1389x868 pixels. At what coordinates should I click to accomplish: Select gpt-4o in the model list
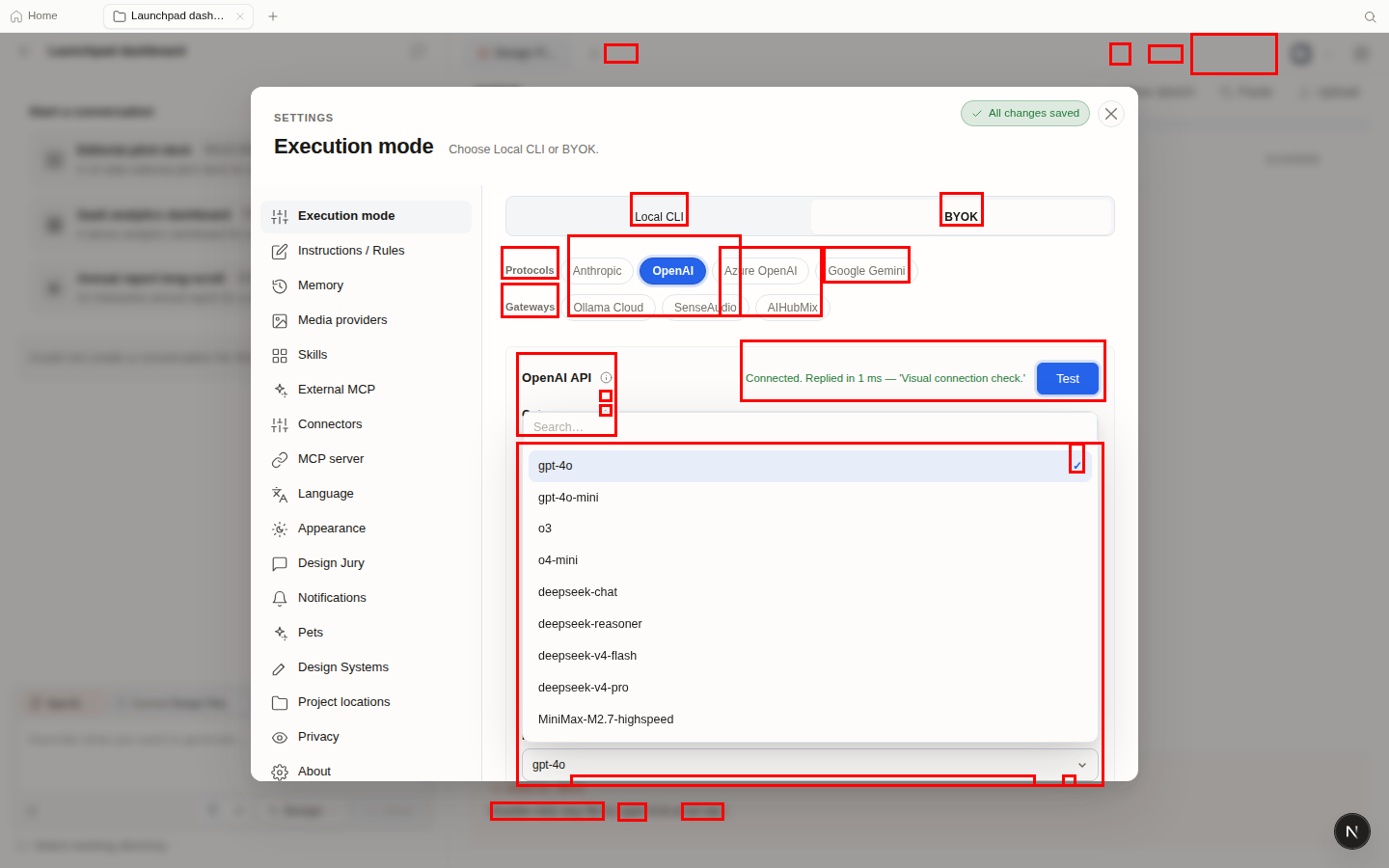pyautogui.click(x=809, y=466)
